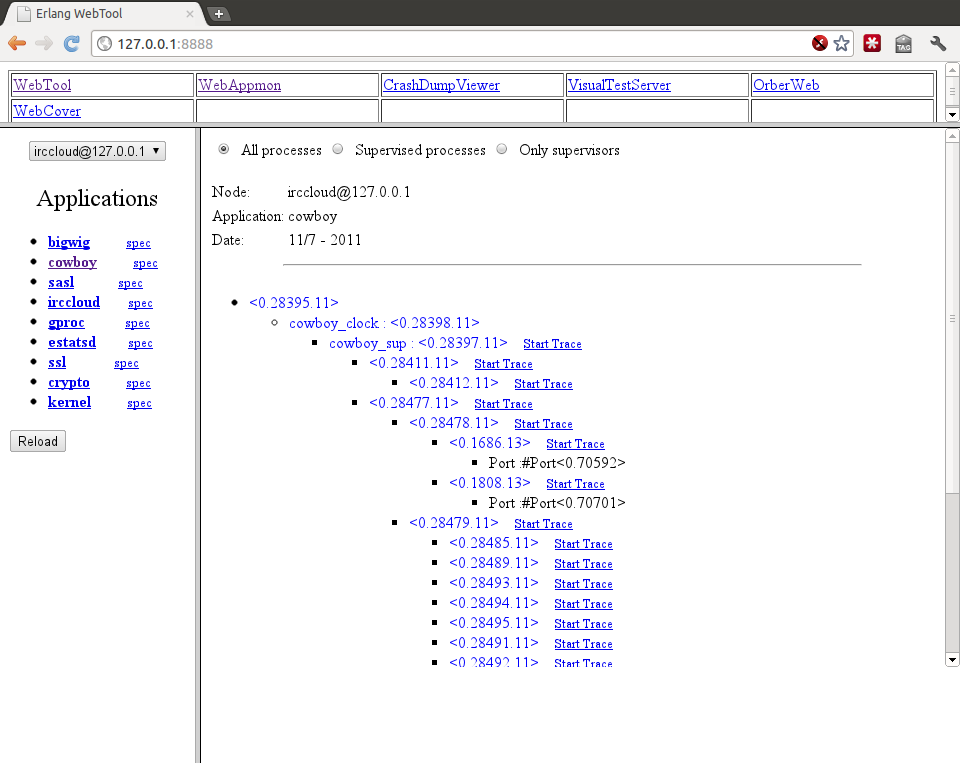Start Trace for process <0.28411.11>
The image size is (960, 763).
pyautogui.click(x=503, y=364)
